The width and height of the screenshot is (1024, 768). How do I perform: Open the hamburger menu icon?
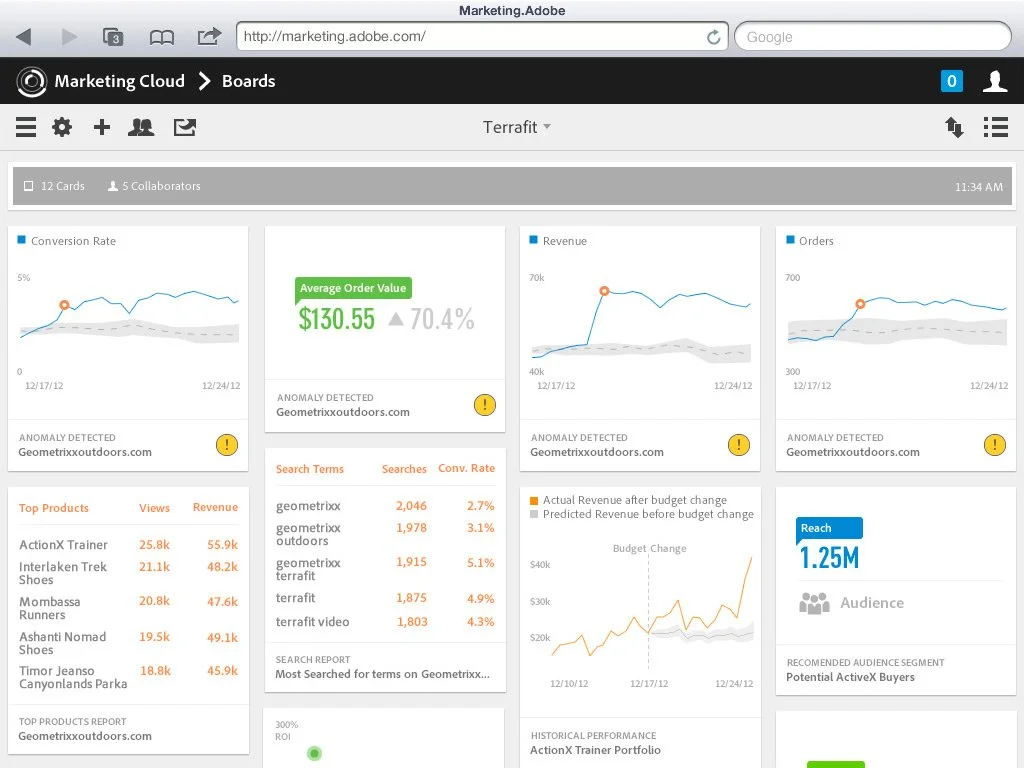point(25,127)
